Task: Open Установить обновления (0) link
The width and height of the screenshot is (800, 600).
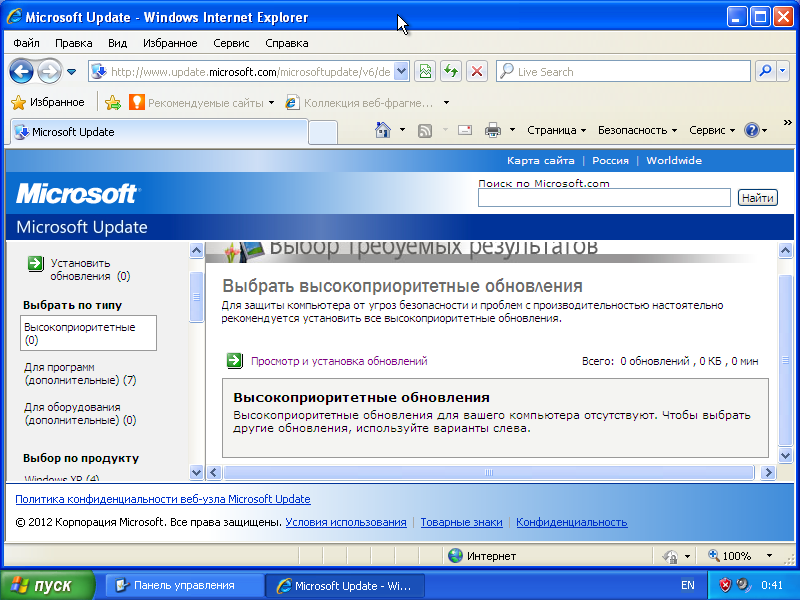Action: point(90,269)
